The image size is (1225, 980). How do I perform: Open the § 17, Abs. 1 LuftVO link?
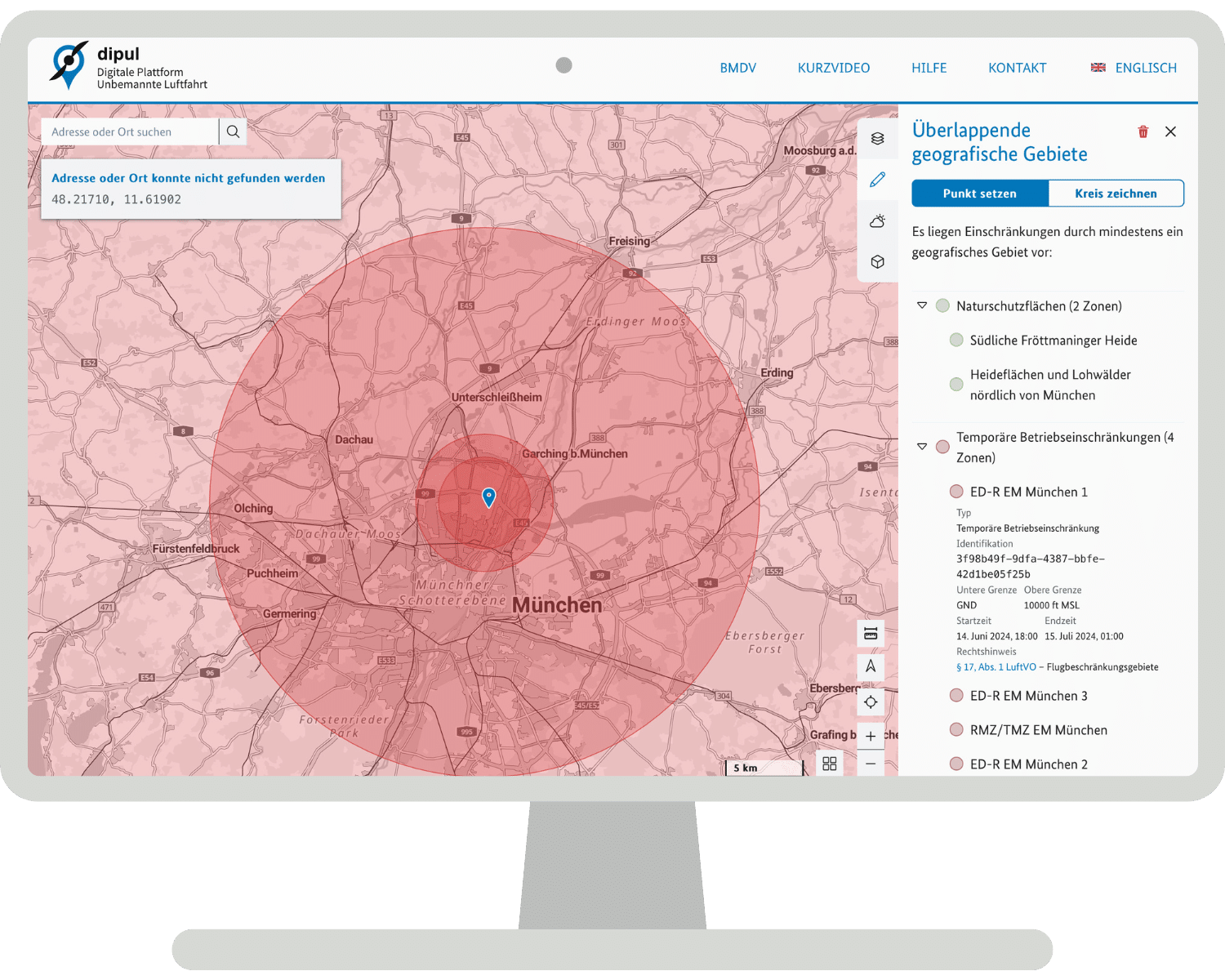[x=996, y=667]
